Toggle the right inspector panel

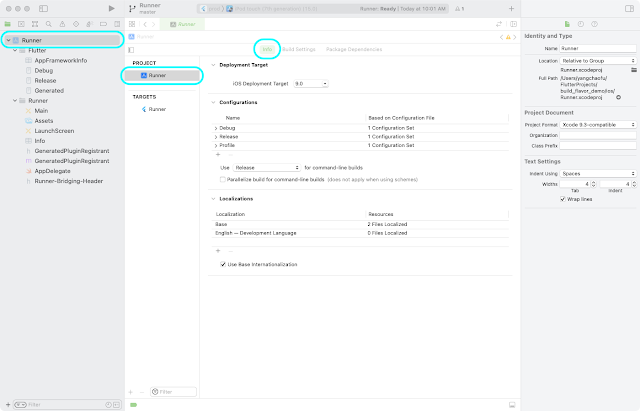point(629,9)
